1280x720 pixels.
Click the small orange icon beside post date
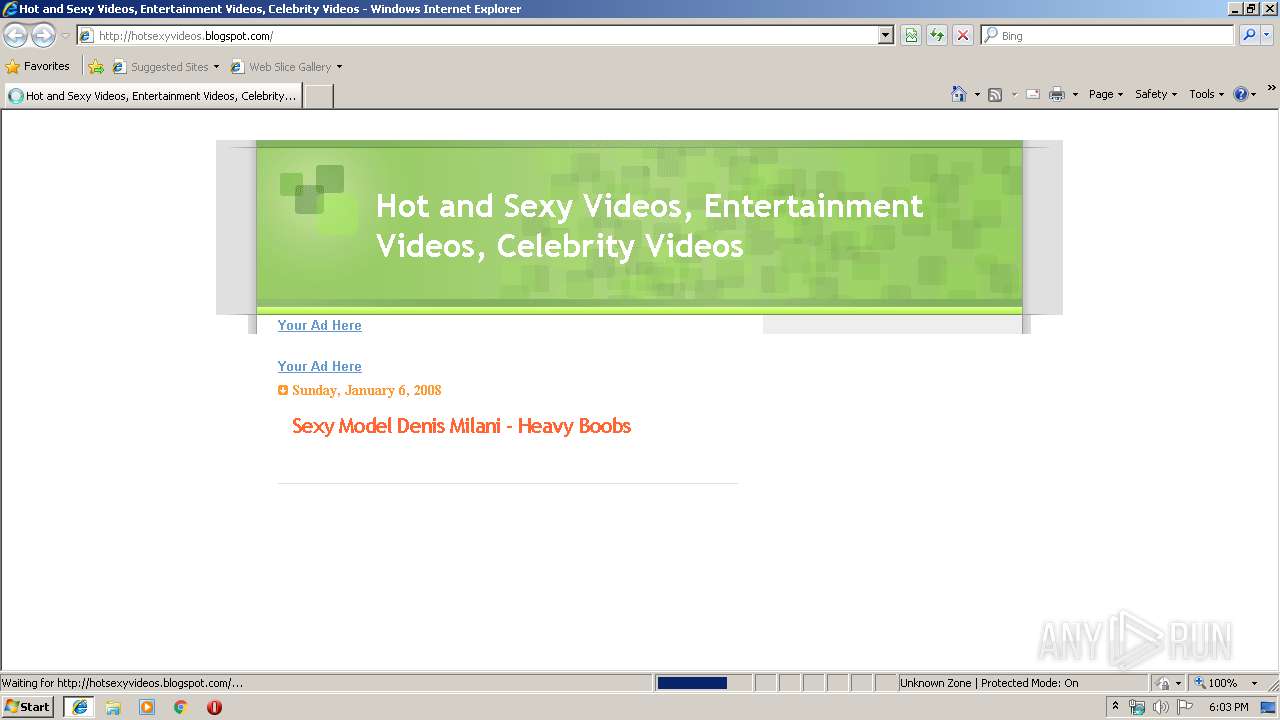coord(283,390)
